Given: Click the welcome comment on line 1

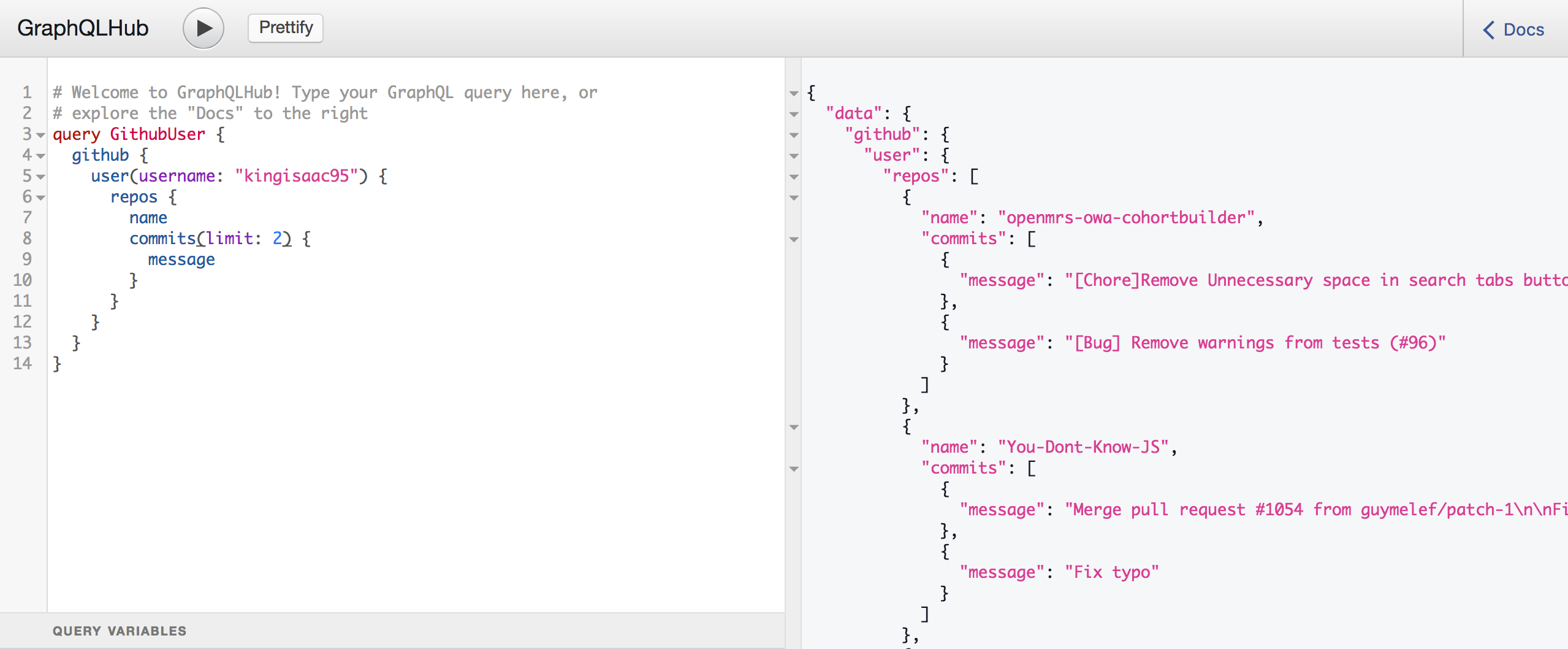Looking at the screenshot, I should coord(325,93).
